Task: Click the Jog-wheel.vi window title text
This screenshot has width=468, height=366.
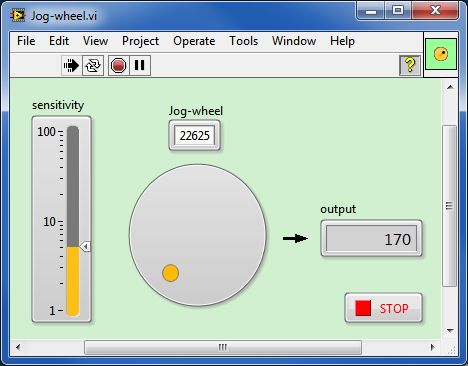Action: pos(64,16)
